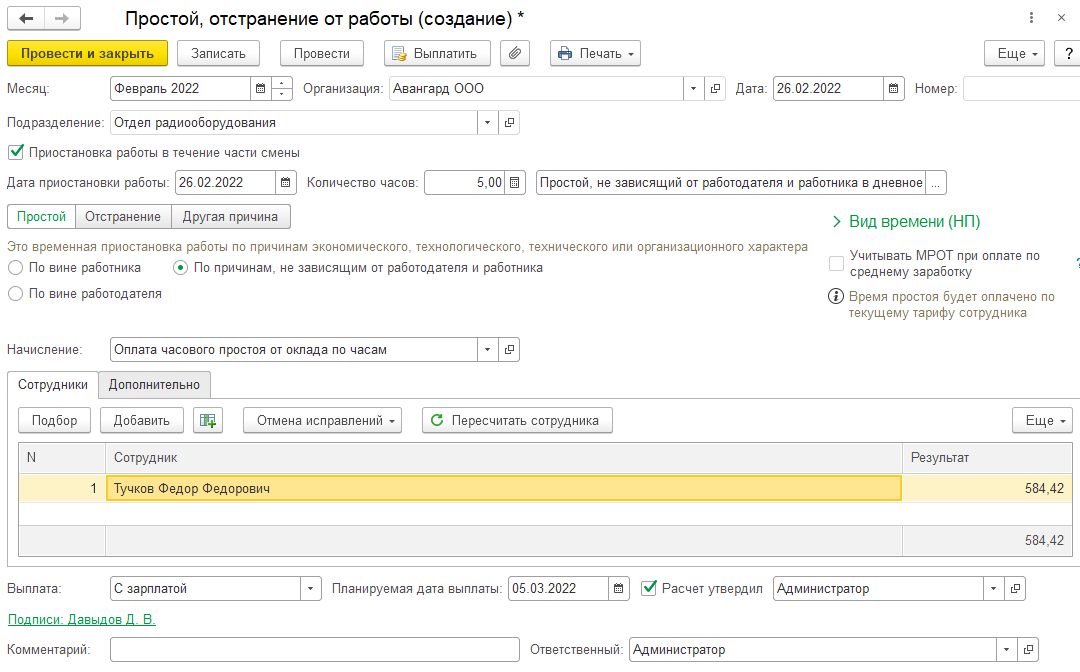Click the Провести и закрыть button
Image resolution: width=1080 pixels, height=672 pixels.
[x=87, y=53]
